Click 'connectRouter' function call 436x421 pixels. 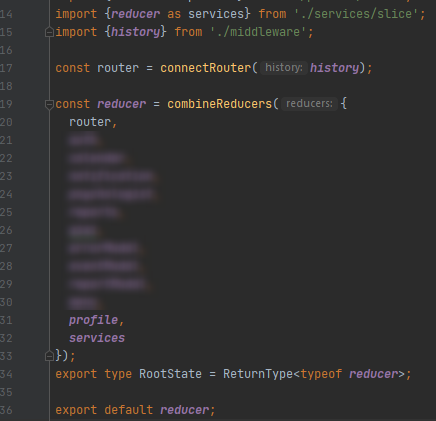pyautogui.click(x=206, y=68)
